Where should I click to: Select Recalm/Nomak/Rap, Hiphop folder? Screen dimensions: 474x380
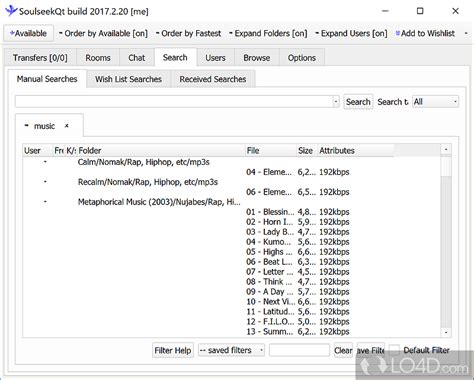[x=148, y=182]
